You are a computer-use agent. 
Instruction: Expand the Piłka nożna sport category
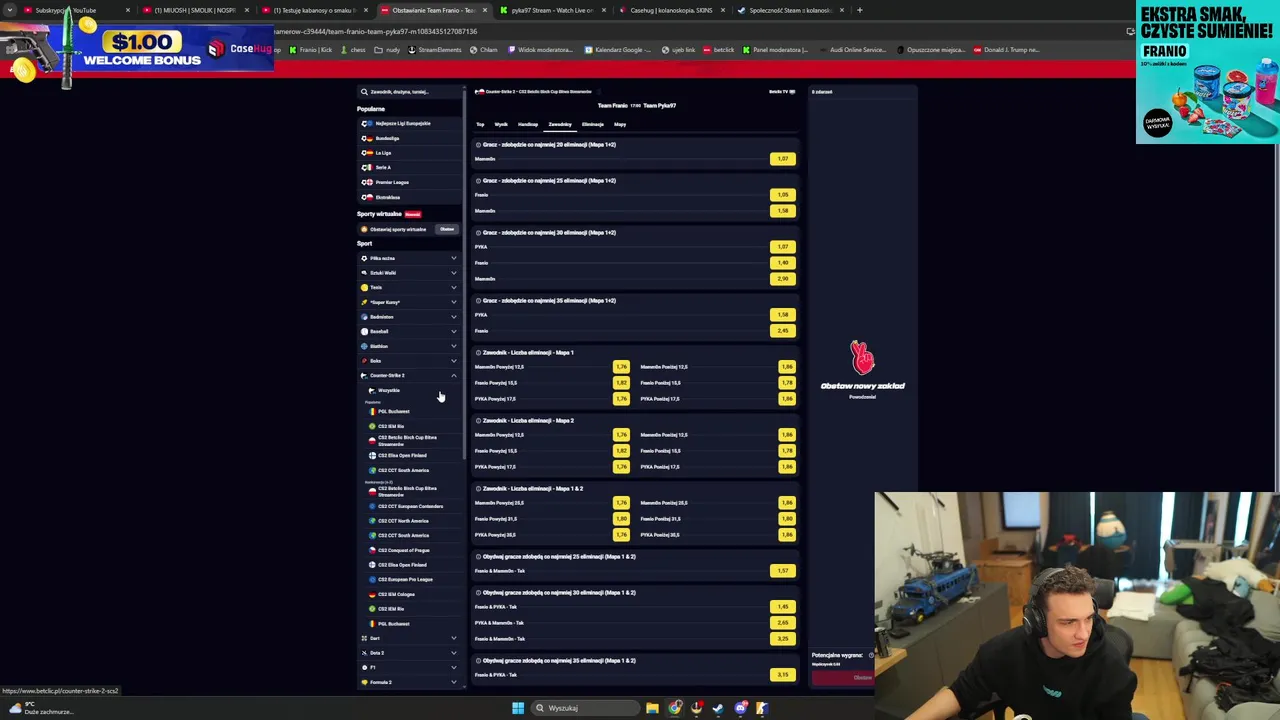pyautogui.click(x=410, y=258)
